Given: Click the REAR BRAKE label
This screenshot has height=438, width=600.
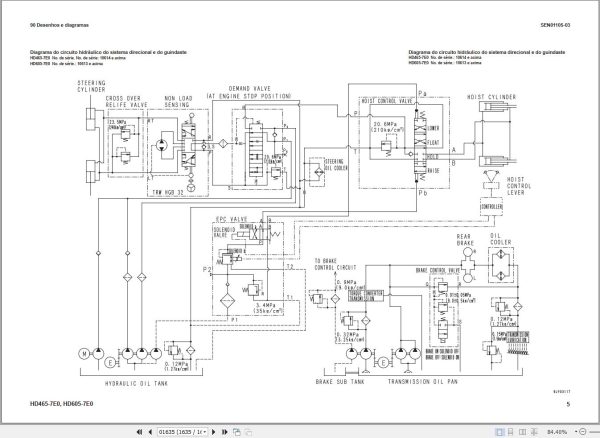Looking at the screenshot, I should (465, 240).
